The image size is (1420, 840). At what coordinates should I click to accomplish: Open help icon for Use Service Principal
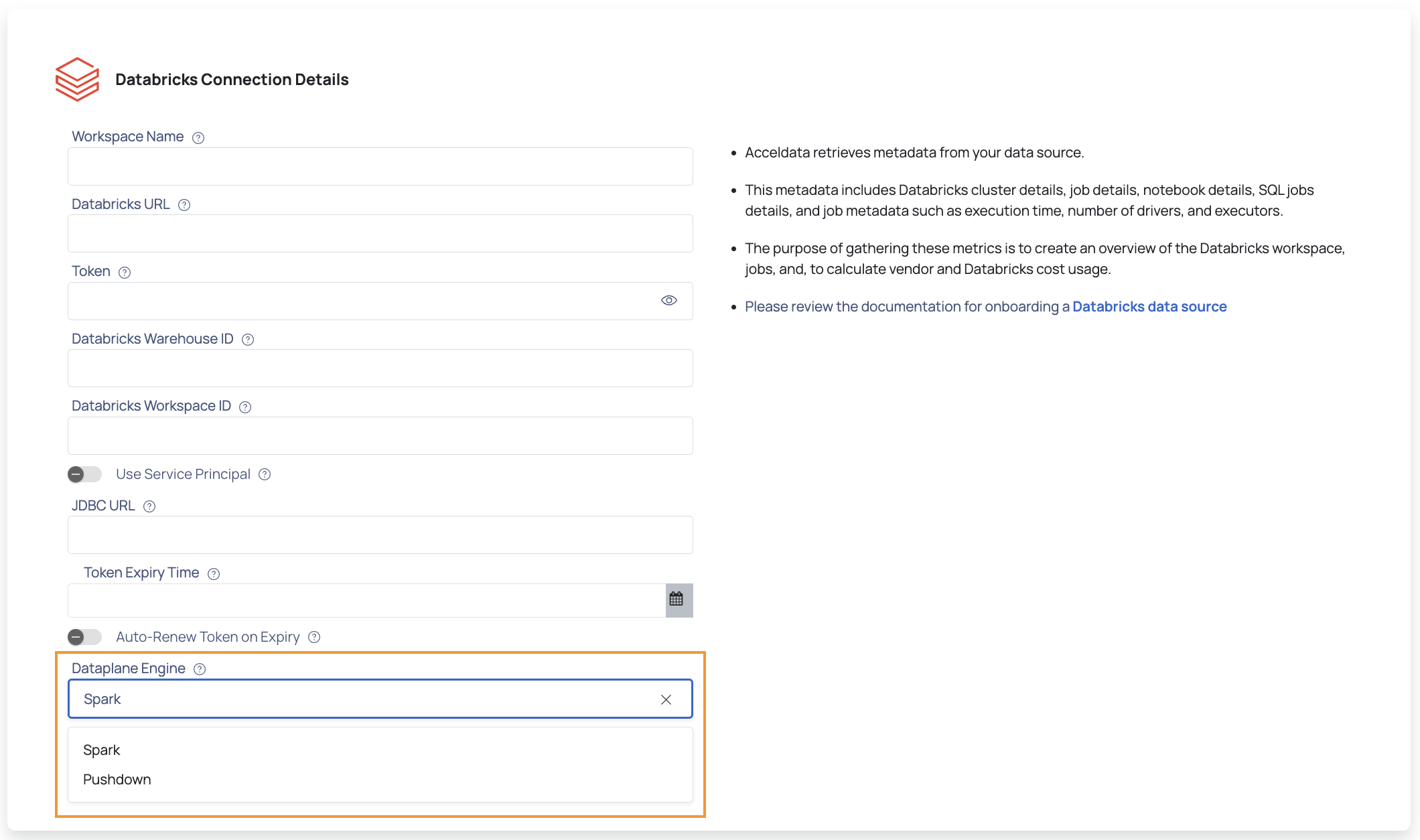point(265,474)
